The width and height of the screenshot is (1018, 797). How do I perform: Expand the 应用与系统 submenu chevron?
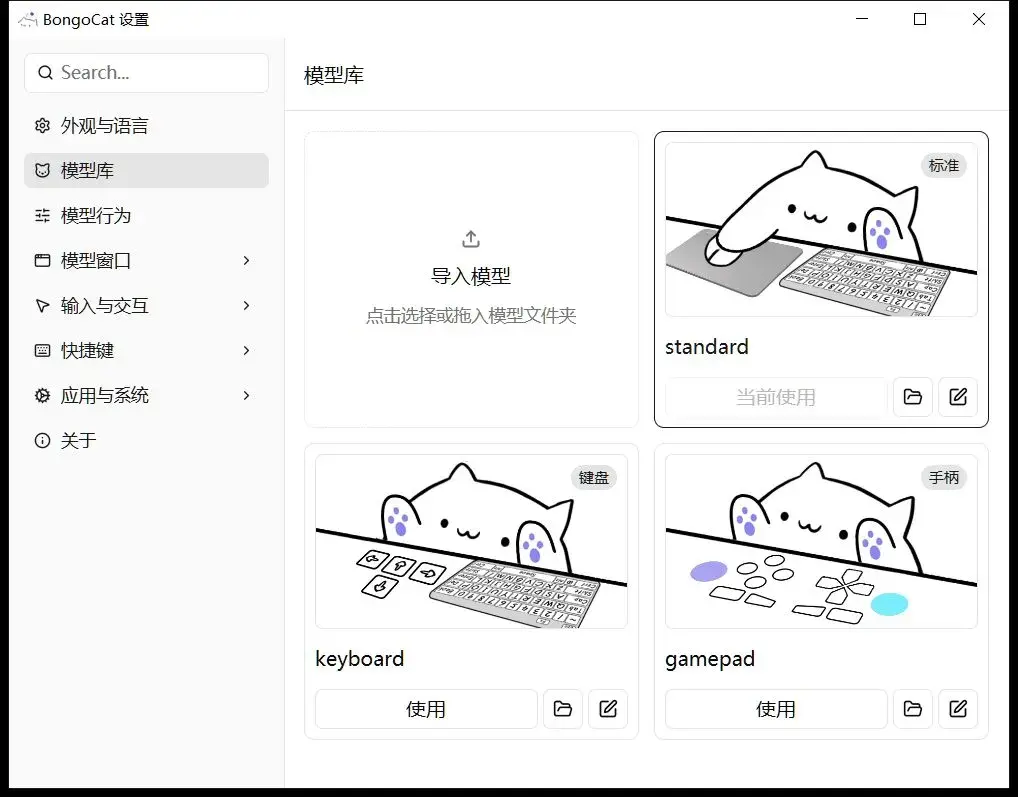(x=246, y=395)
